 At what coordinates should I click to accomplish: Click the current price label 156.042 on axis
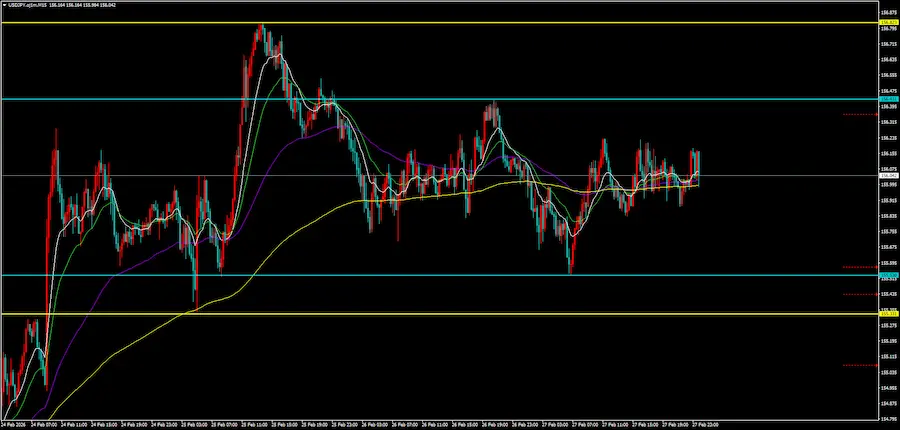(888, 176)
